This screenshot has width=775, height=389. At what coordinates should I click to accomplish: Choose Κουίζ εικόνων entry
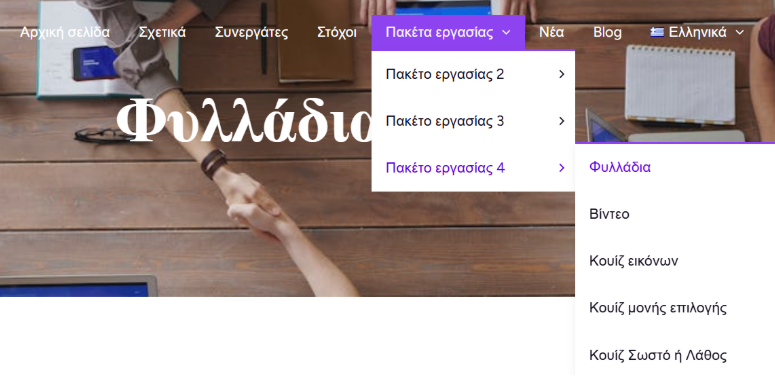633,261
